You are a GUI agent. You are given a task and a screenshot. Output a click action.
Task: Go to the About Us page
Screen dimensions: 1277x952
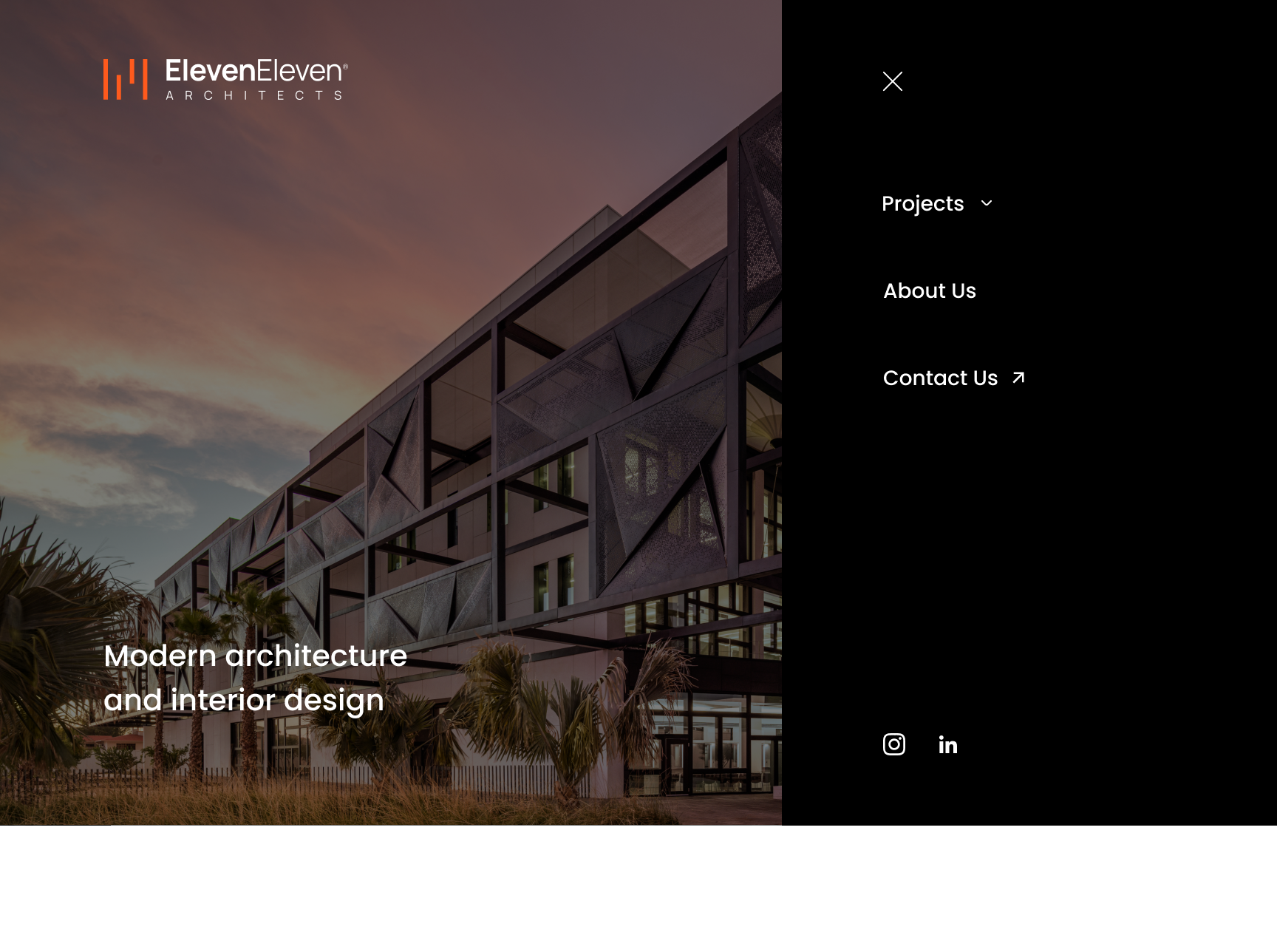tap(930, 290)
